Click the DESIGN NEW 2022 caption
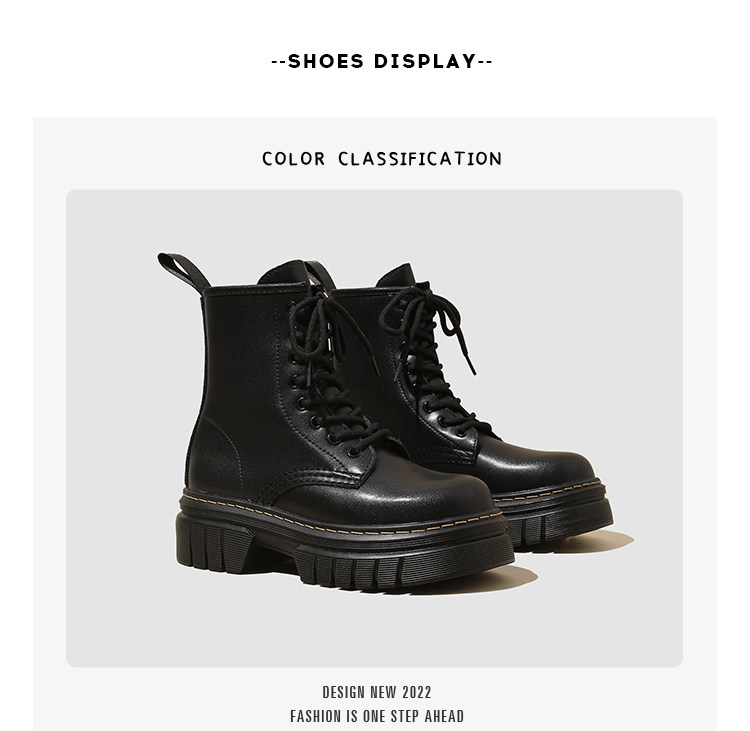This screenshot has height=731, width=750. pos(377,692)
